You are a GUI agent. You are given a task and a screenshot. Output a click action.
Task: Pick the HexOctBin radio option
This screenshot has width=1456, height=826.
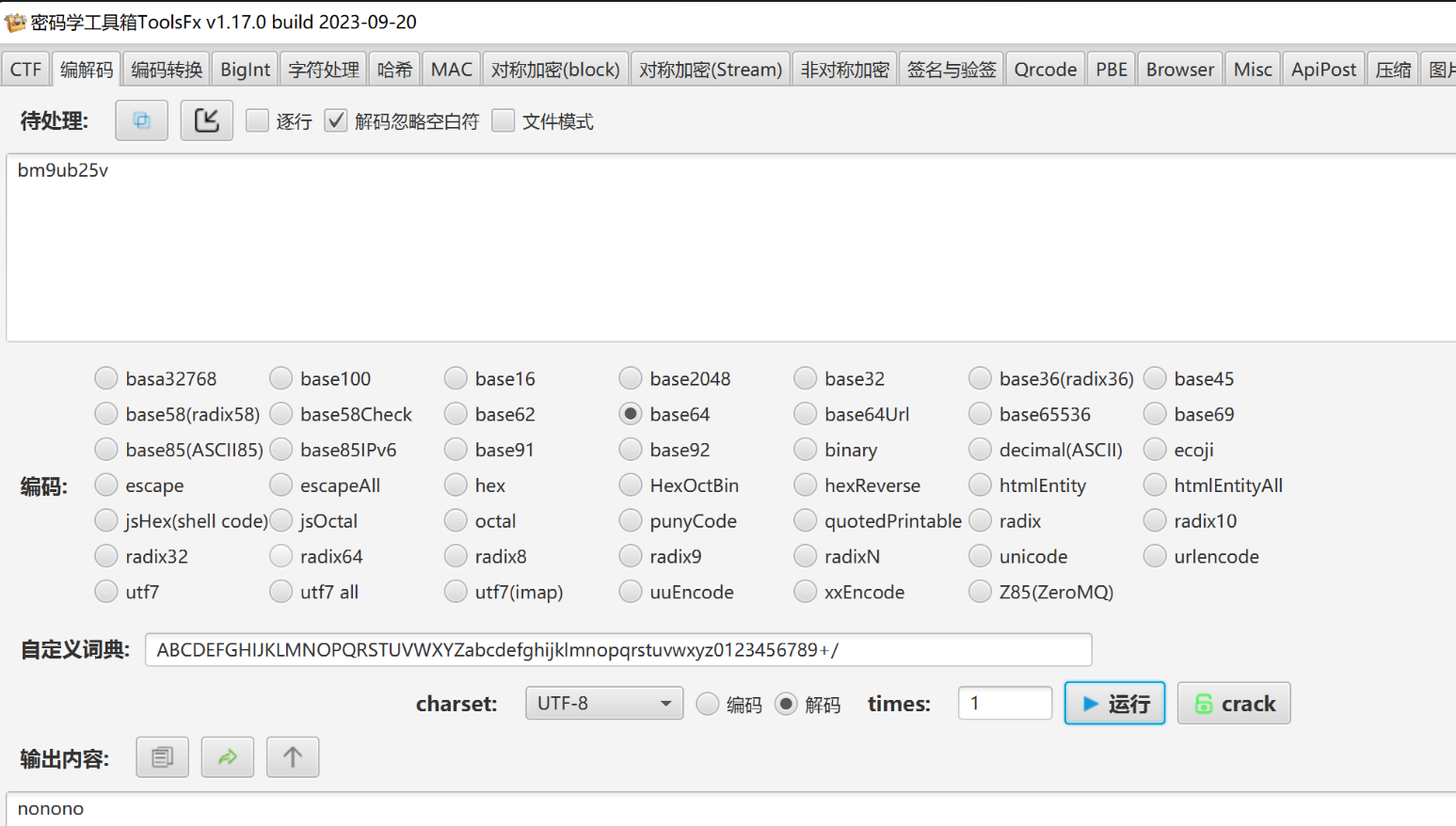(x=631, y=485)
